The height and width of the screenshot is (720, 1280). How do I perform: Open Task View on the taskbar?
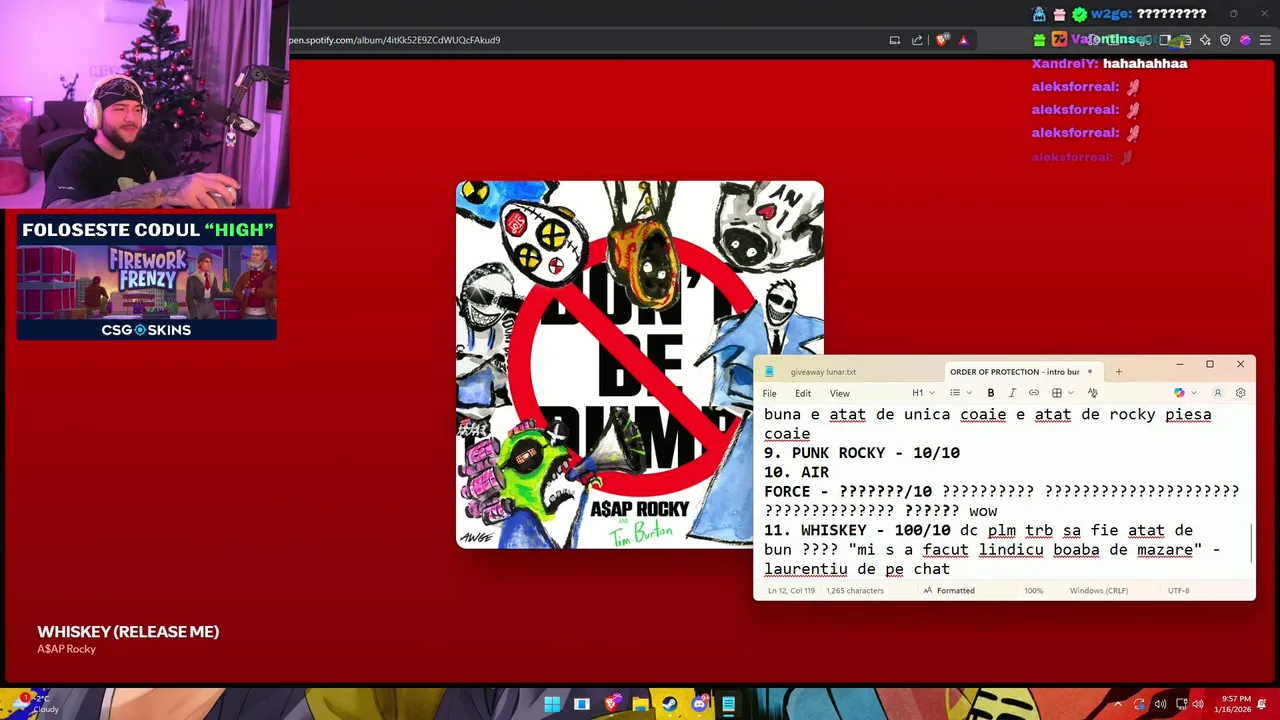pyautogui.click(x=582, y=704)
